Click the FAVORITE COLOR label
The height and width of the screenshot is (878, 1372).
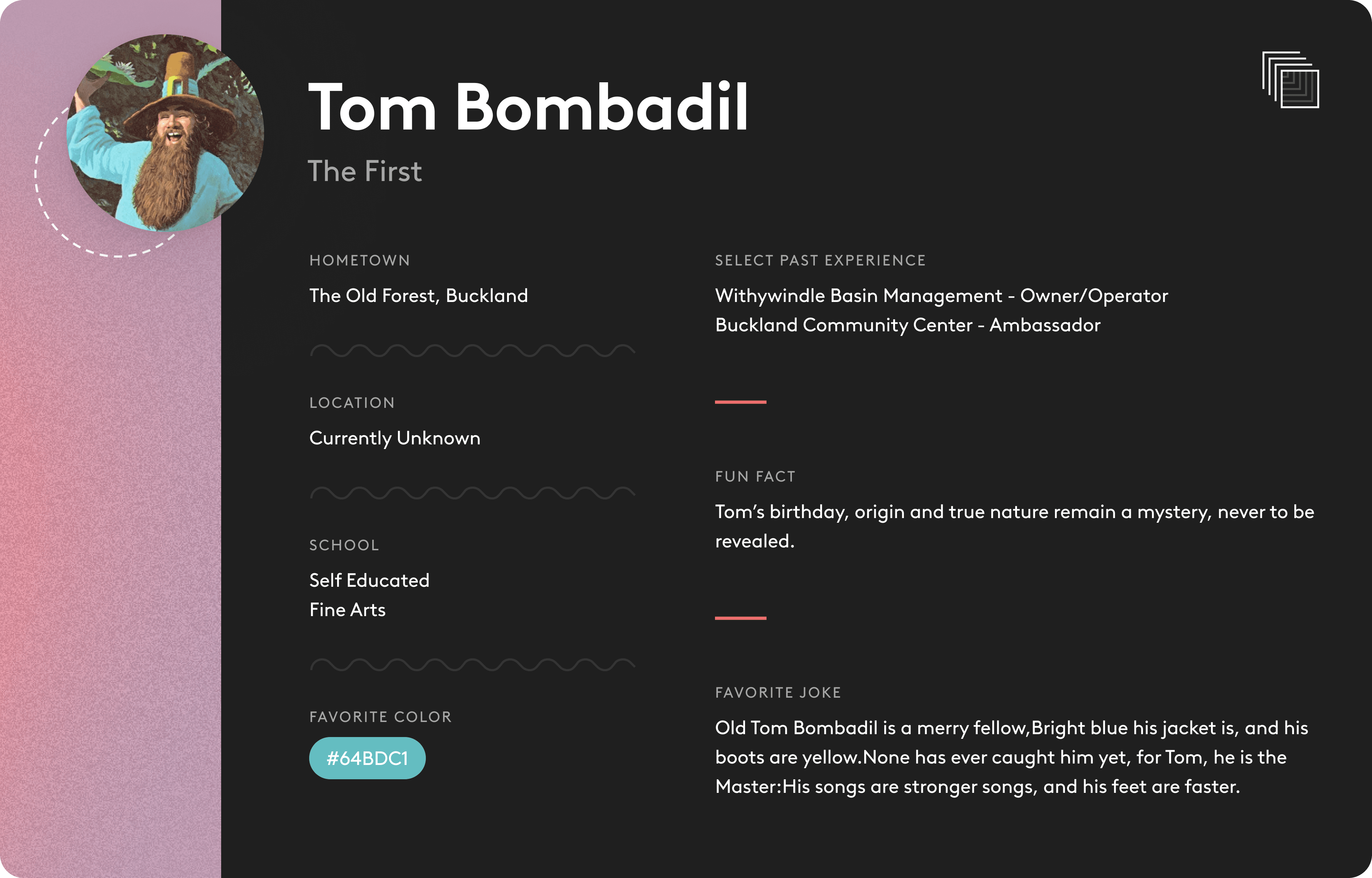click(x=380, y=717)
